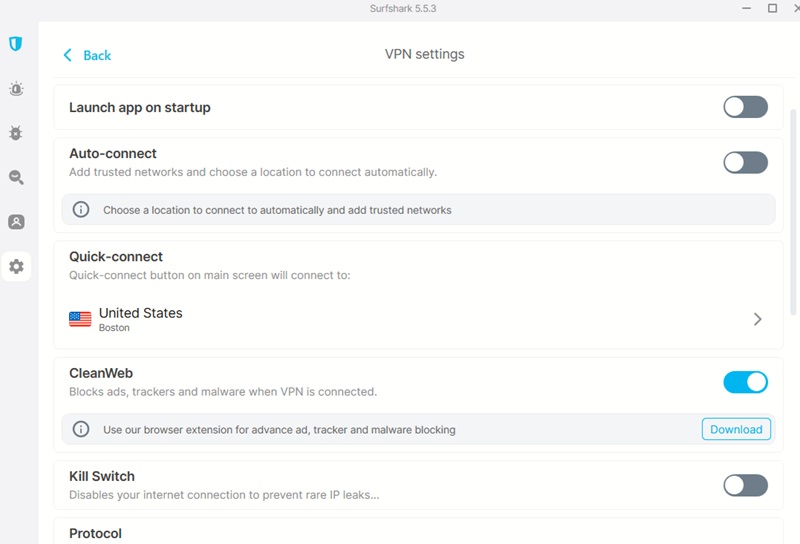The image size is (800, 544).
Task: Open the Alert siren icon in sidebar
Action: 16,89
